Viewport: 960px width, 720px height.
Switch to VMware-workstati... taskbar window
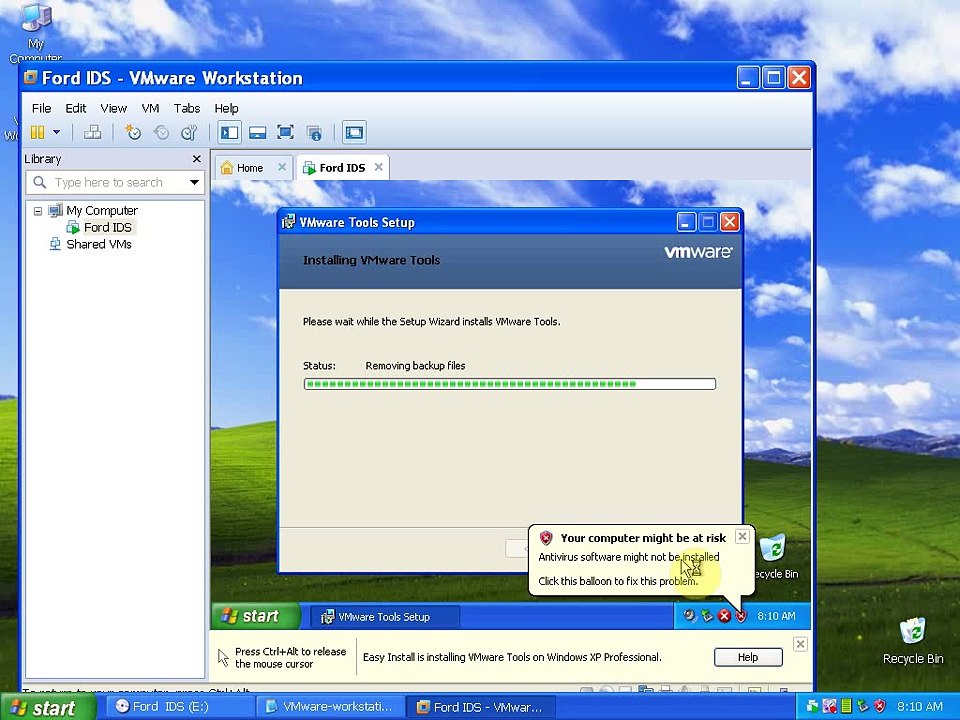click(330, 707)
